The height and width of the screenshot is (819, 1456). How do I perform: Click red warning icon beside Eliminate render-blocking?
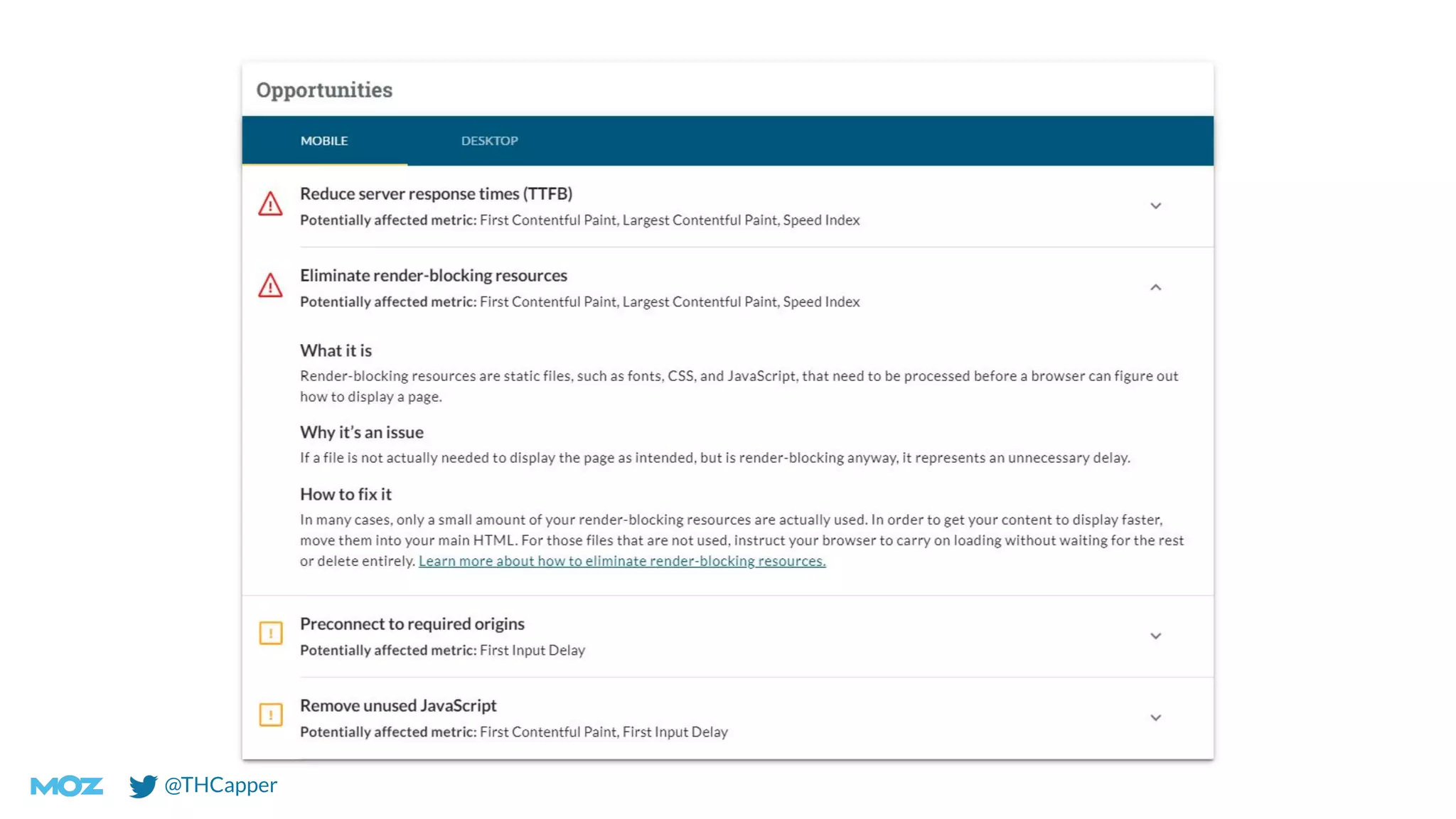[270, 287]
